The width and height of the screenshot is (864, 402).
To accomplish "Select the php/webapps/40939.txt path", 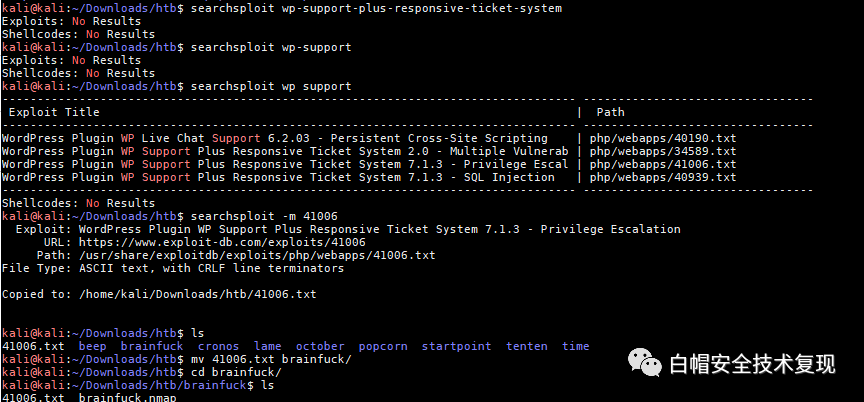I will [x=662, y=177].
